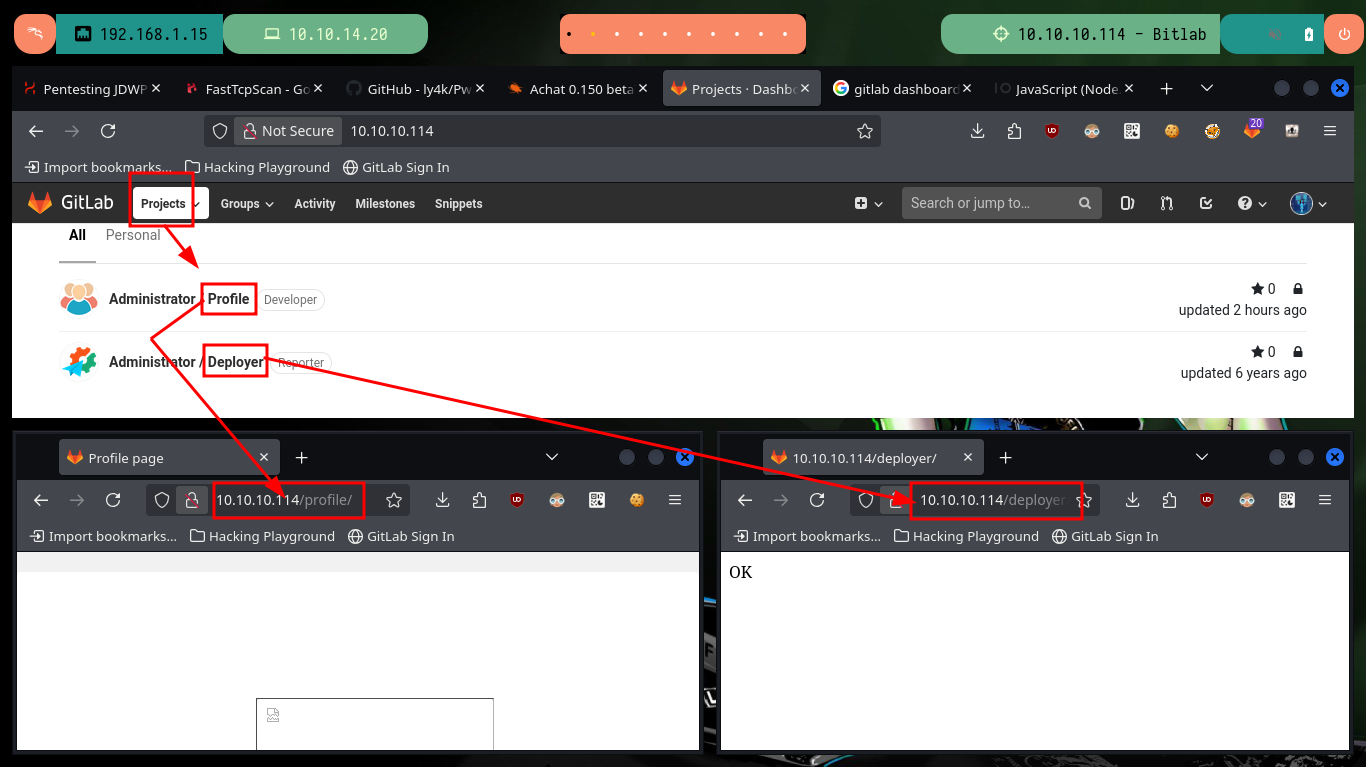Click the Activity link in navbar
Image resolution: width=1366 pixels, height=767 pixels.
click(x=315, y=203)
